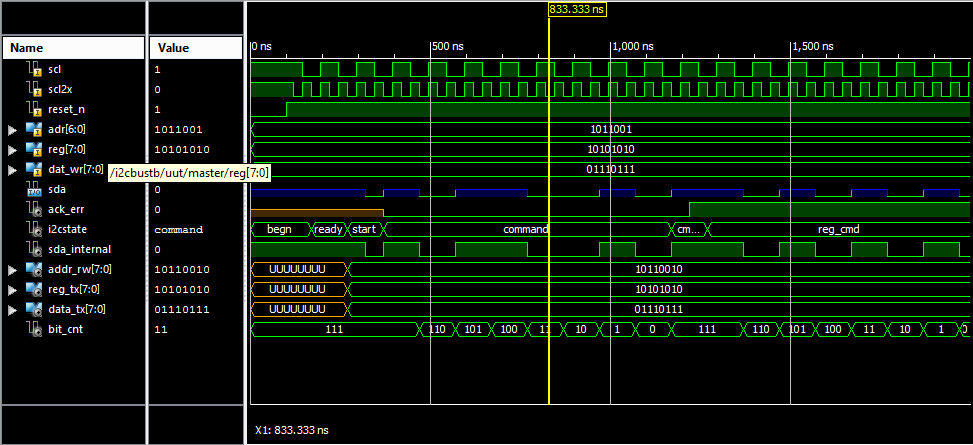This screenshot has width=973, height=445.
Task: Click data_tx value 01110111 in Value column
Action: [x=182, y=309]
